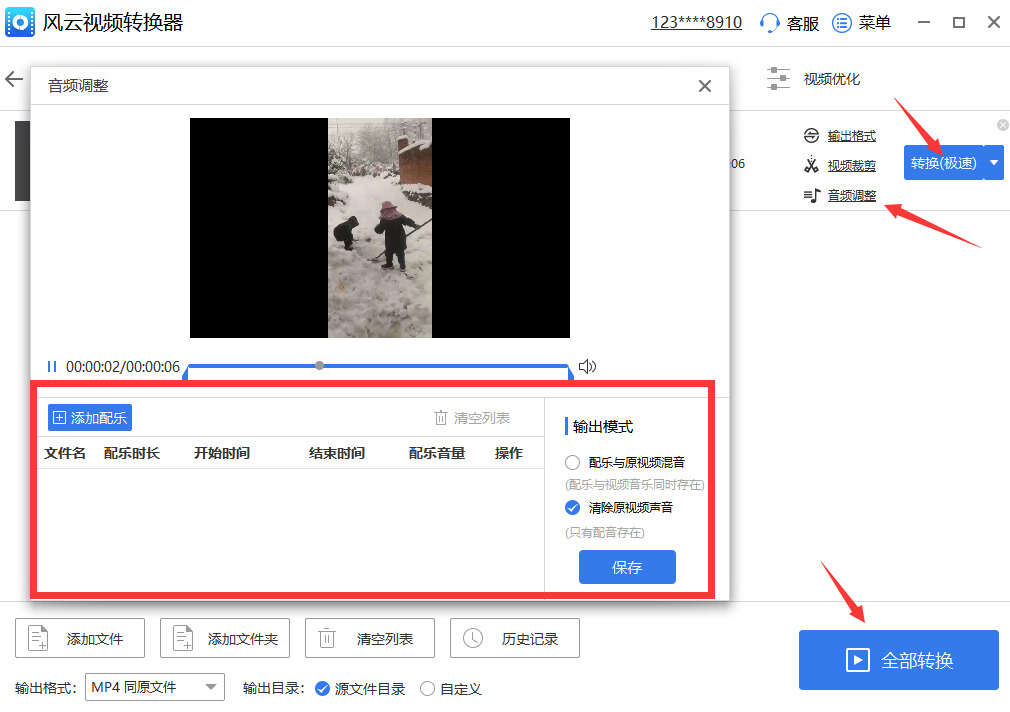Mute the preview with the speaker icon
This screenshot has width=1010, height=712.
click(587, 367)
